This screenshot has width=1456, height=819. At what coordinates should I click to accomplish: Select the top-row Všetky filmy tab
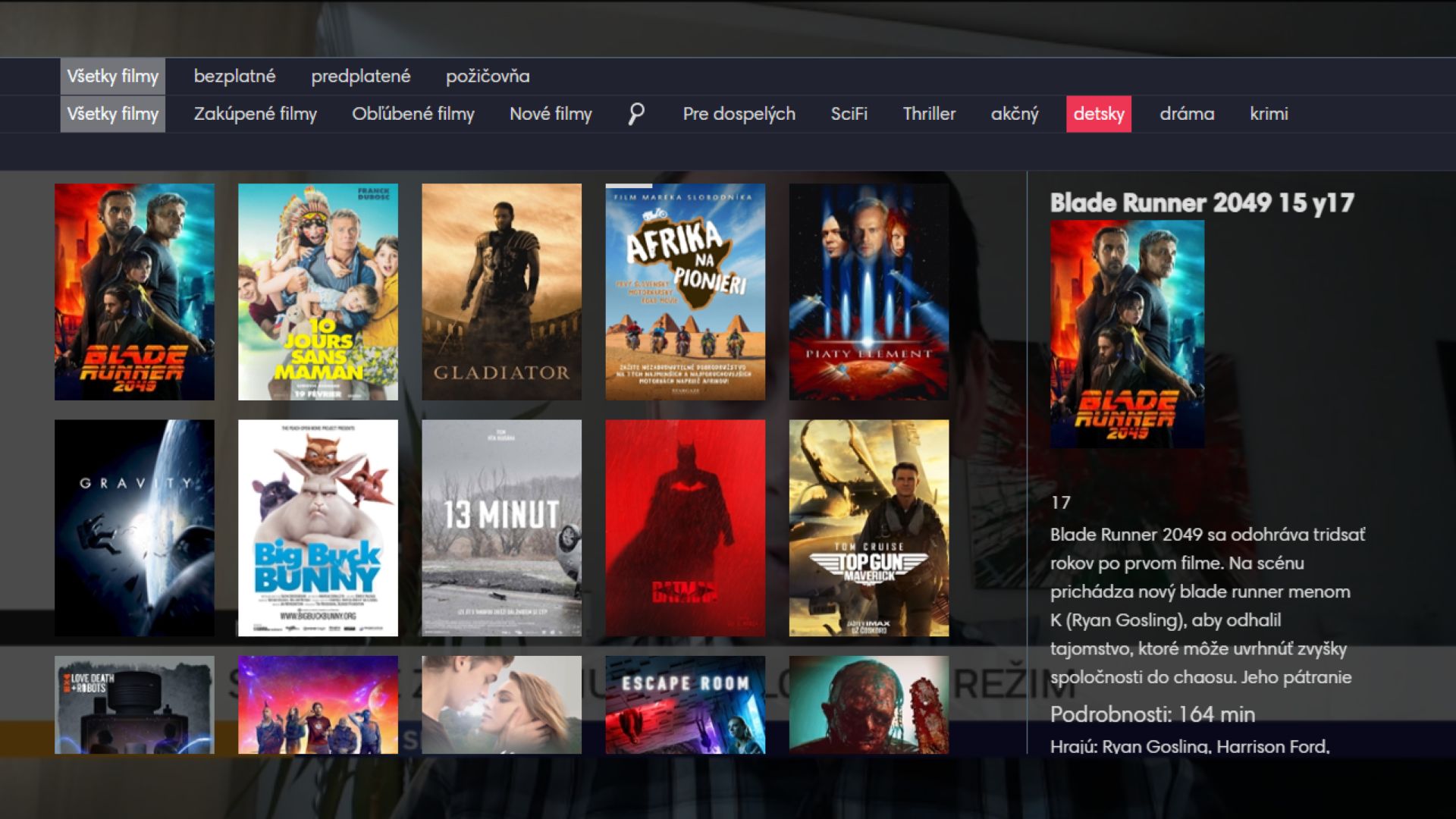click(112, 77)
